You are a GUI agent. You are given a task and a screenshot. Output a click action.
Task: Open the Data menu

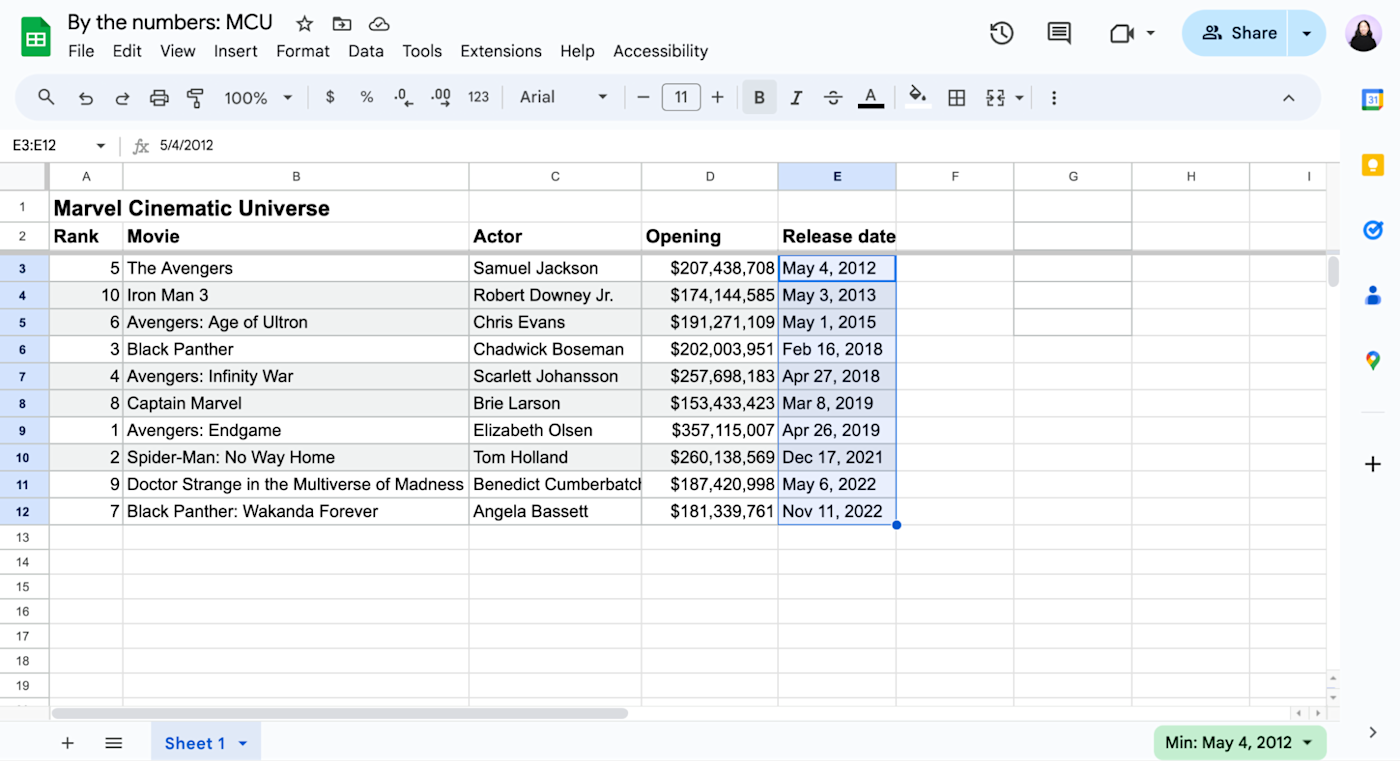(366, 51)
